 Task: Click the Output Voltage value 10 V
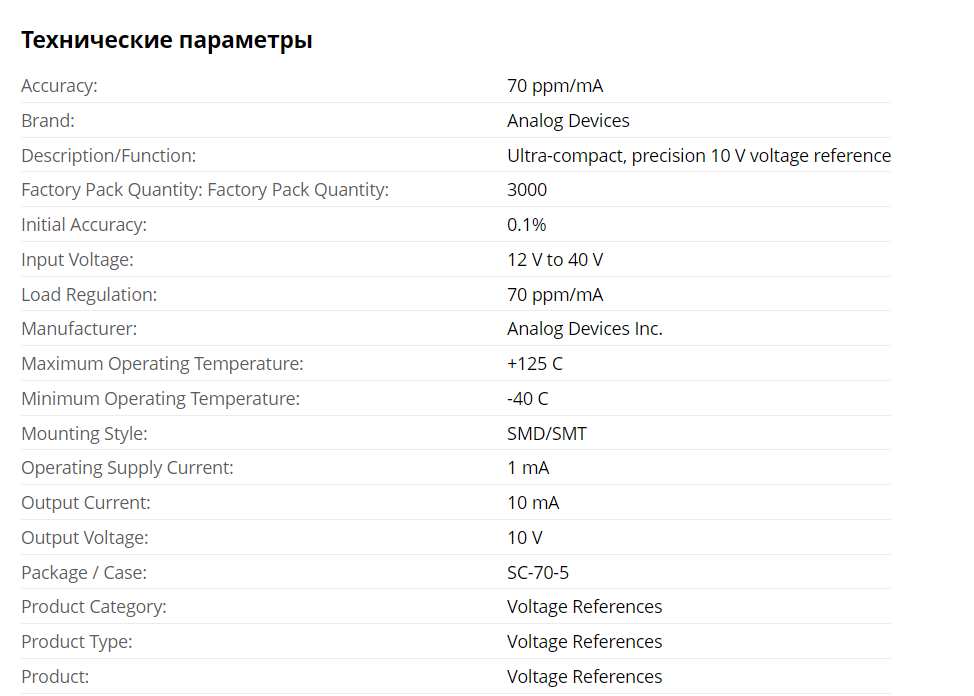coord(525,538)
